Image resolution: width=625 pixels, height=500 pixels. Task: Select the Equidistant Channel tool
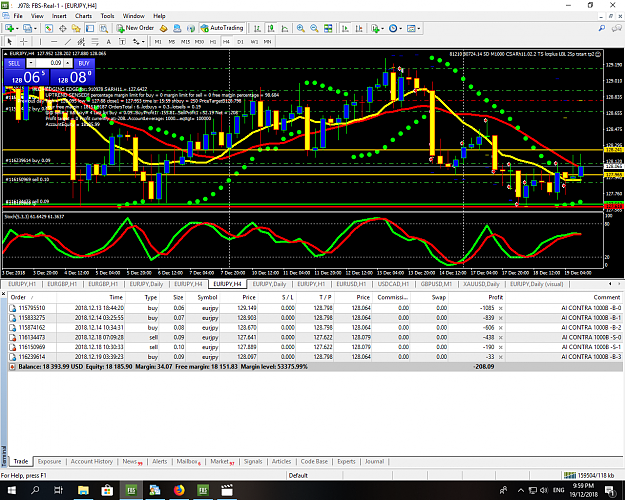click(81, 41)
